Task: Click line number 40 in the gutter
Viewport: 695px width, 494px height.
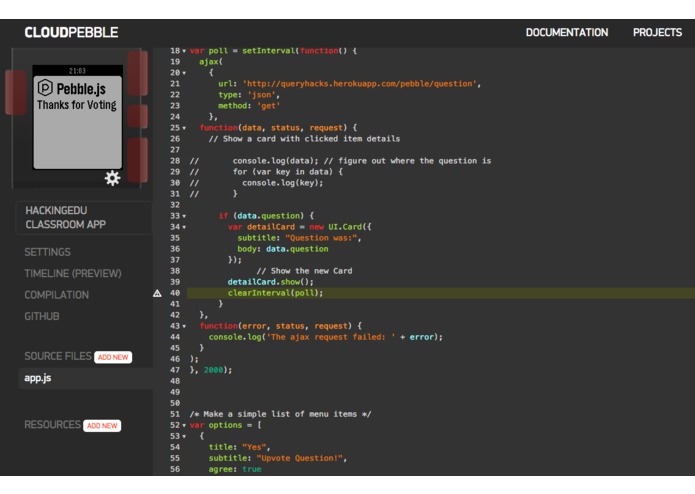Action: pyautogui.click(x=175, y=293)
